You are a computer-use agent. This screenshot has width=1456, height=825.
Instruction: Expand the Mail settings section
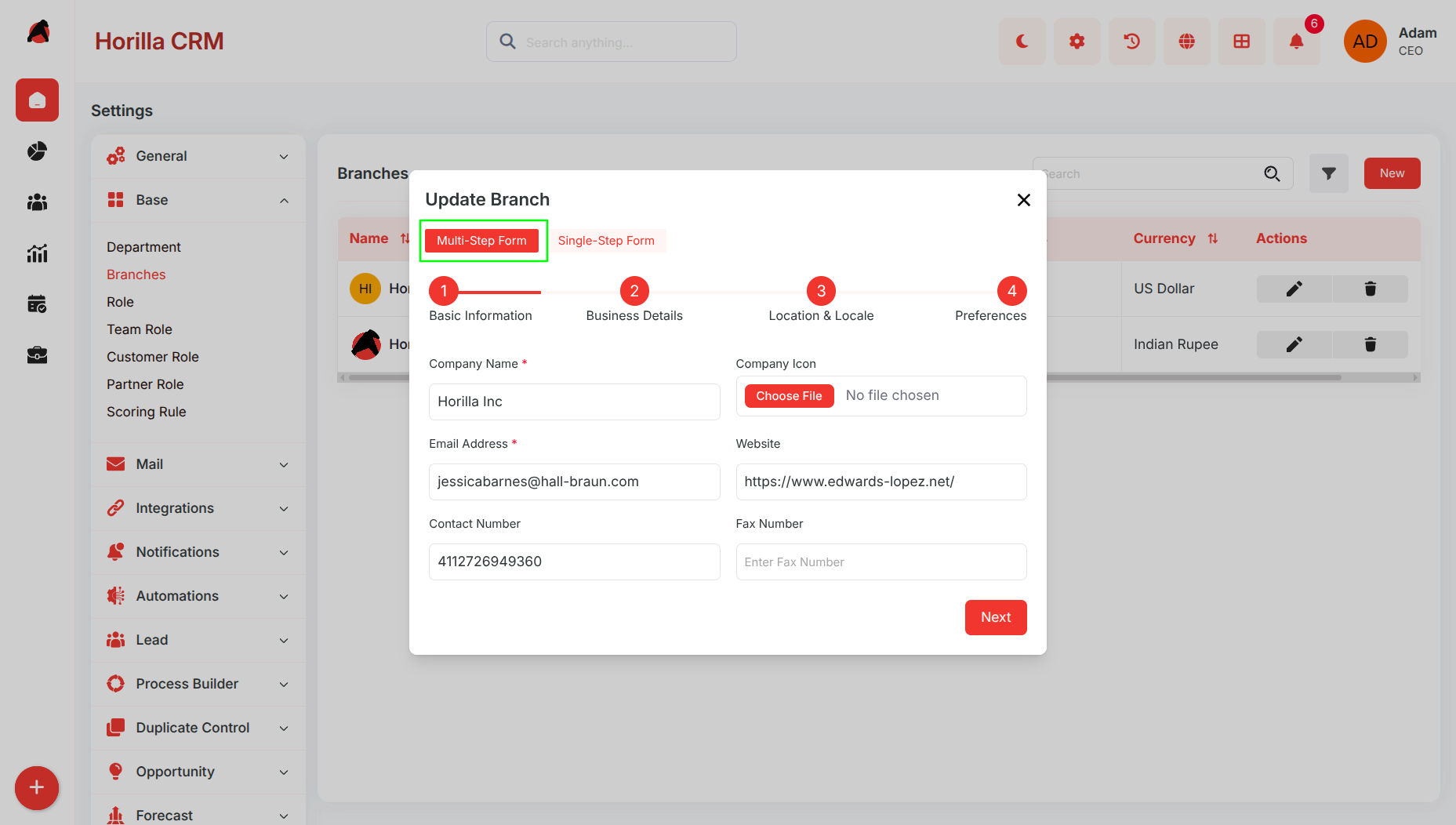198,464
